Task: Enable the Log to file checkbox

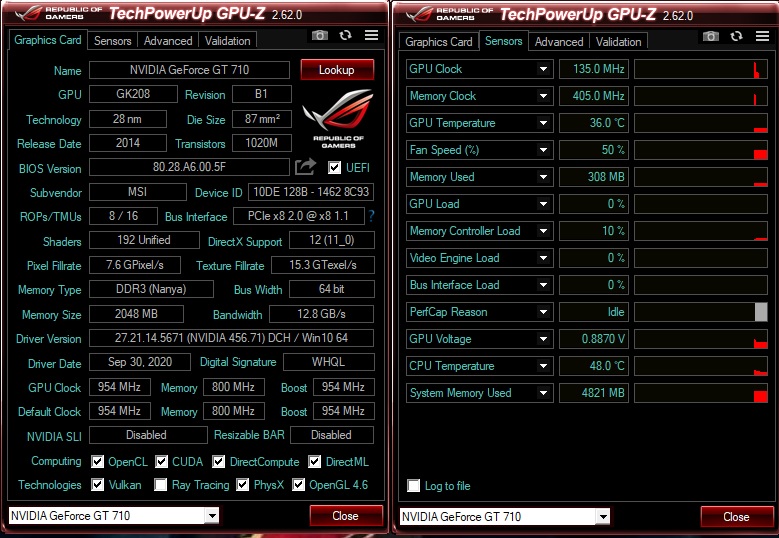Action: pyautogui.click(x=414, y=486)
